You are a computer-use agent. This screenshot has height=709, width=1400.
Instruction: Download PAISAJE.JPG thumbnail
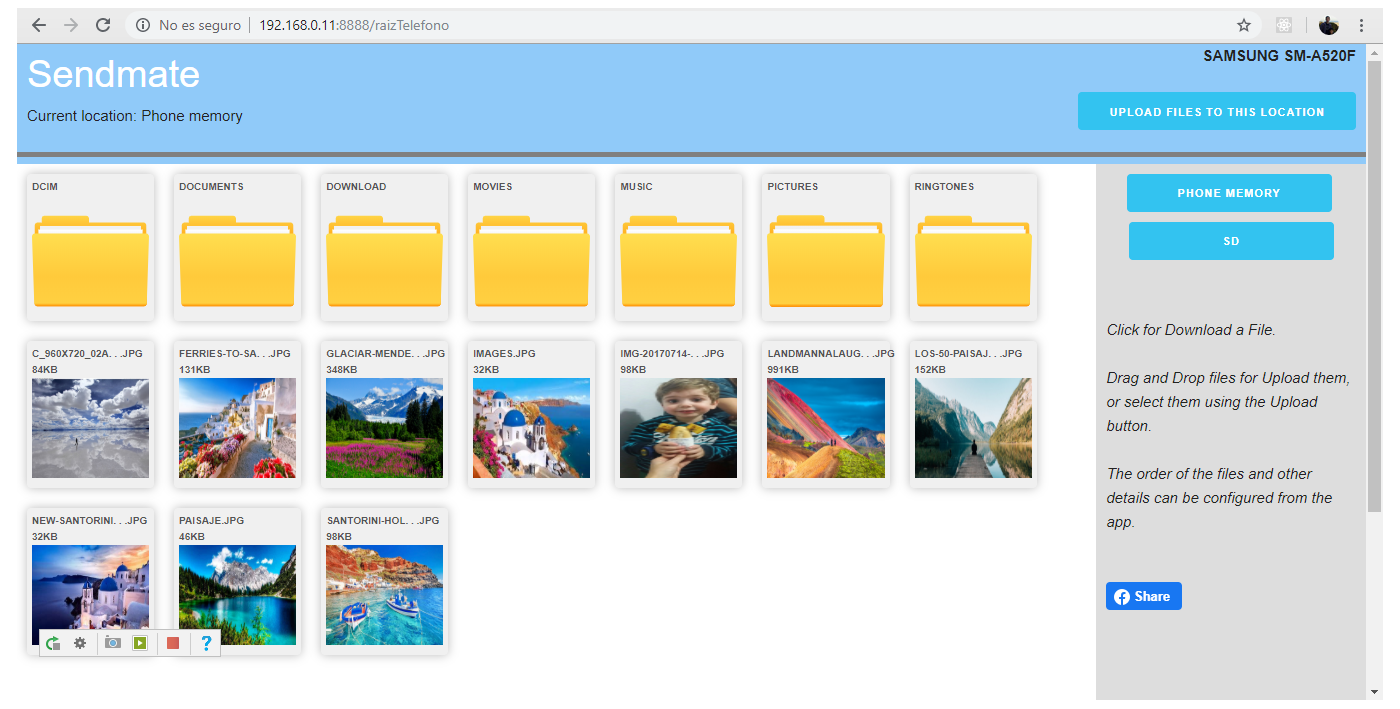(x=237, y=595)
